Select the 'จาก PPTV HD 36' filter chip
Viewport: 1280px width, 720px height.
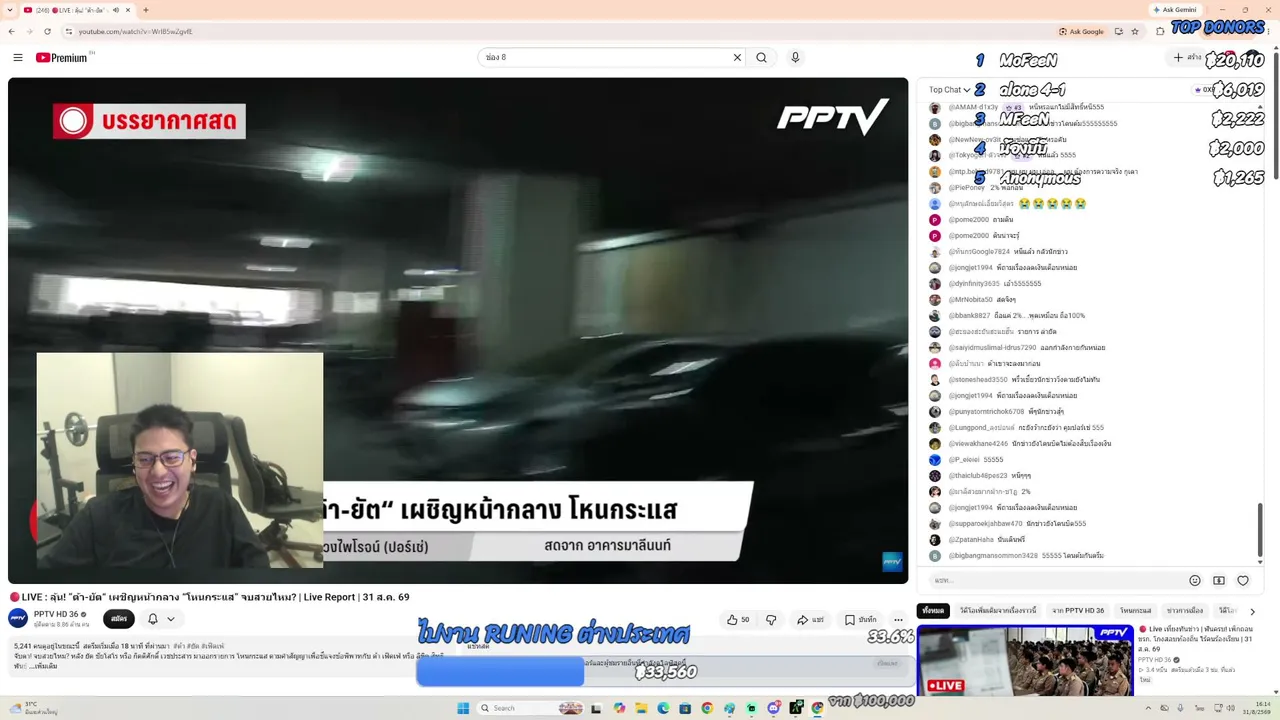tap(1078, 610)
